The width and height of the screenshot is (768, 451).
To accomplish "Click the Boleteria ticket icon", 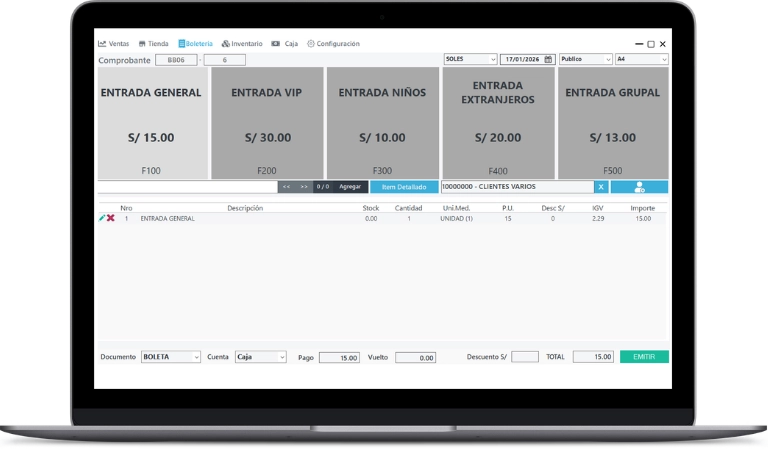I will point(181,44).
